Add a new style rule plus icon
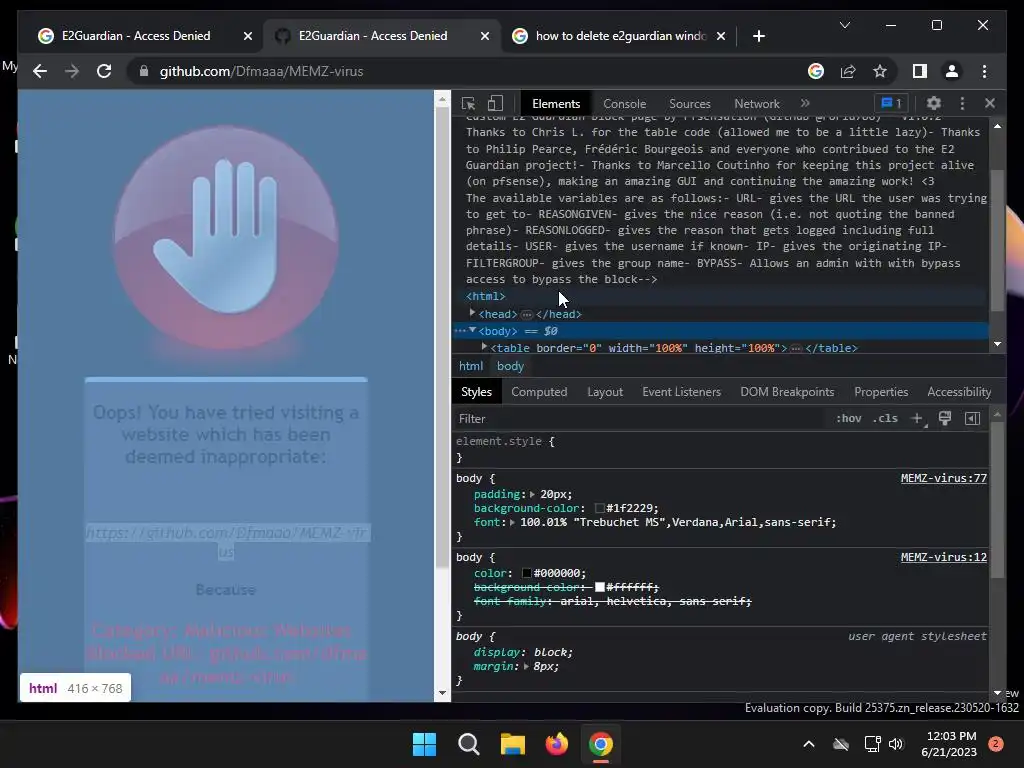Viewport: 1024px width, 768px height. tap(917, 419)
